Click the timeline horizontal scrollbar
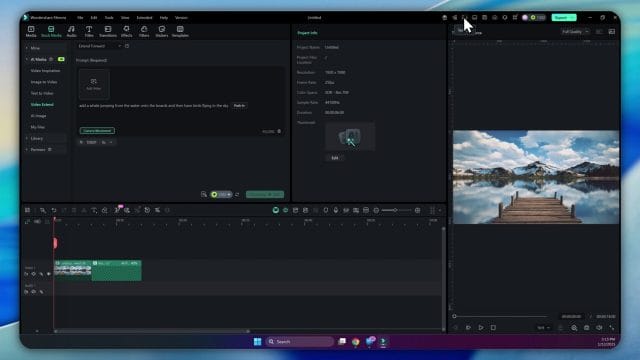The width and height of the screenshot is (640, 360). pyautogui.click(x=152, y=331)
